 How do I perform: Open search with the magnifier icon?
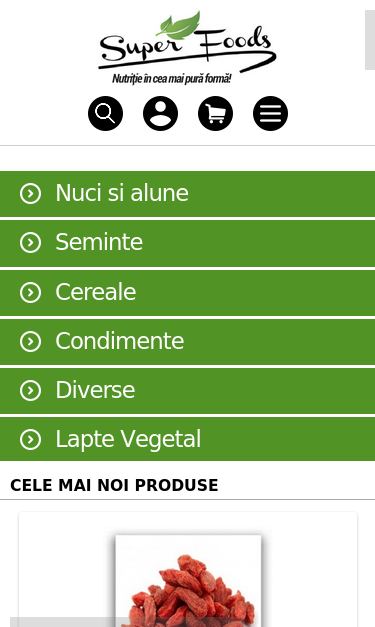(106, 114)
